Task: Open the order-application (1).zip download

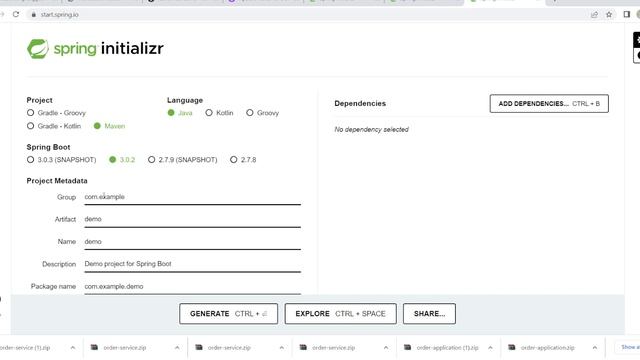Action: point(447,348)
